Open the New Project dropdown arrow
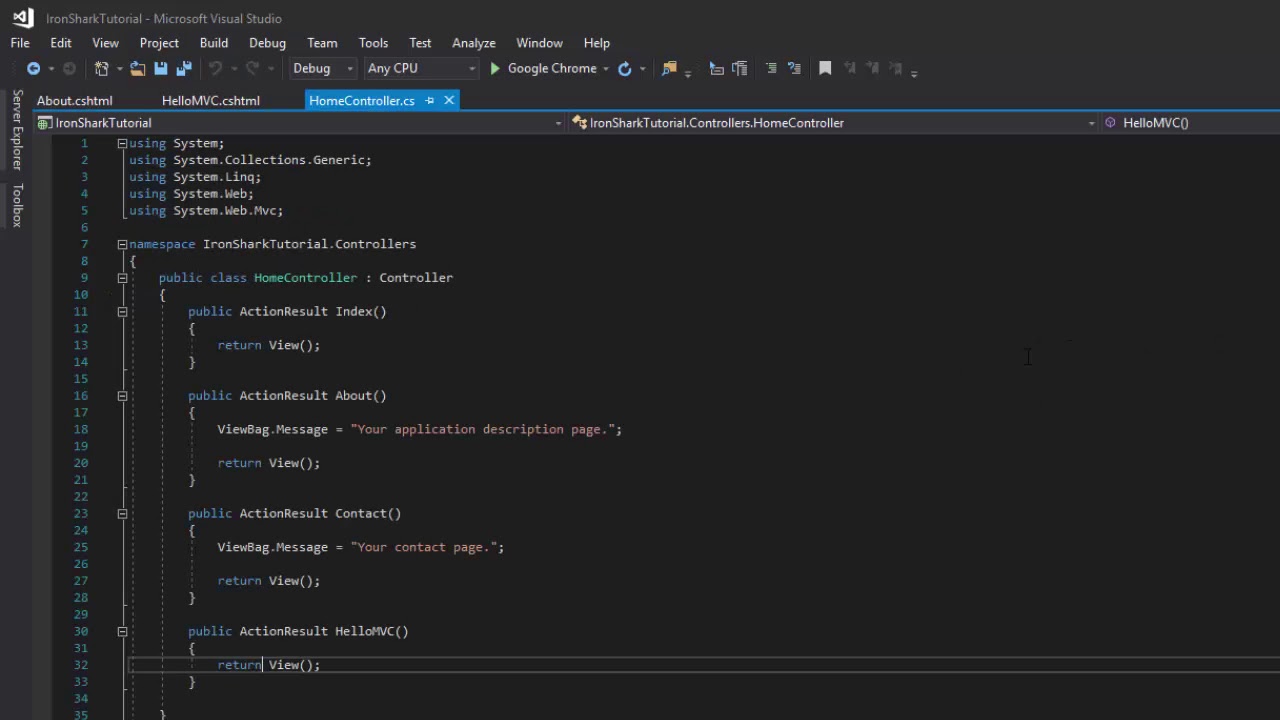Screen dimensions: 1280x720 click(119, 69)
